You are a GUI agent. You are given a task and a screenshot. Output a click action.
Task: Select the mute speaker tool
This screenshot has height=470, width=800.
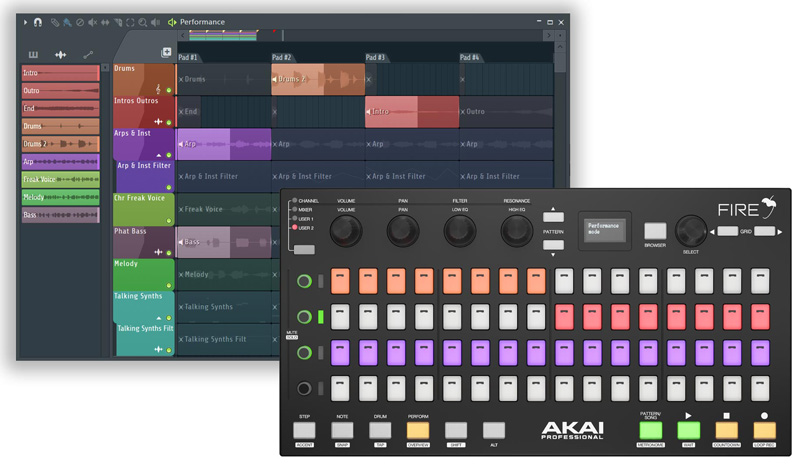coord(92,22)
